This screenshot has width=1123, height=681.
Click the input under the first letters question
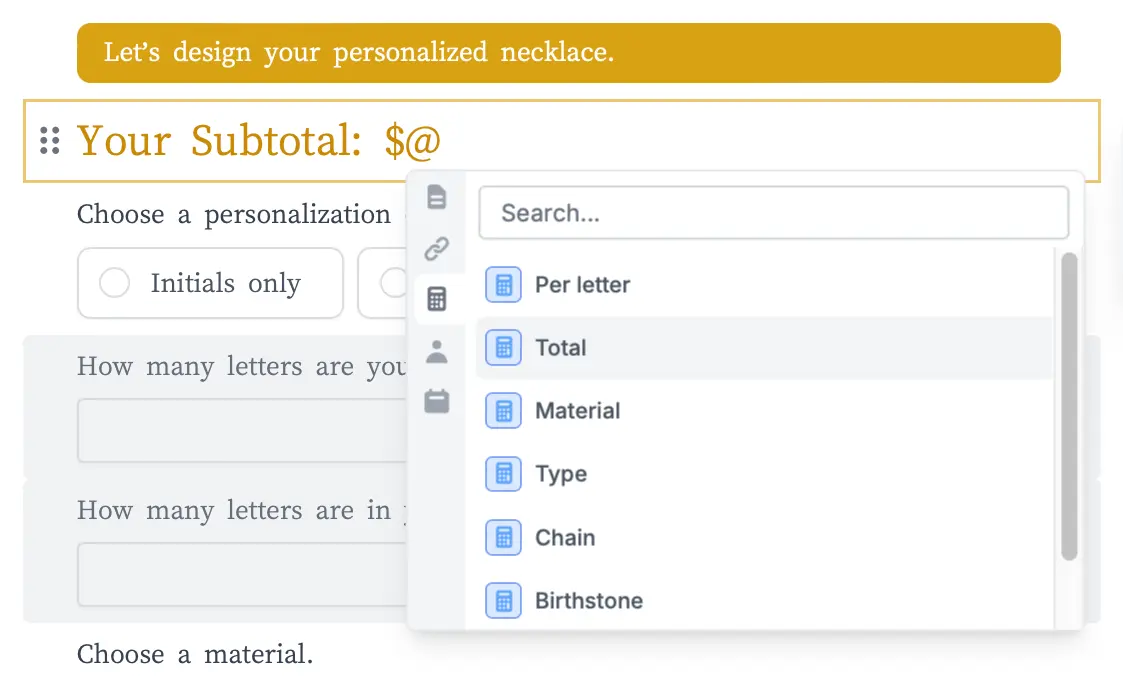point(242,430)
